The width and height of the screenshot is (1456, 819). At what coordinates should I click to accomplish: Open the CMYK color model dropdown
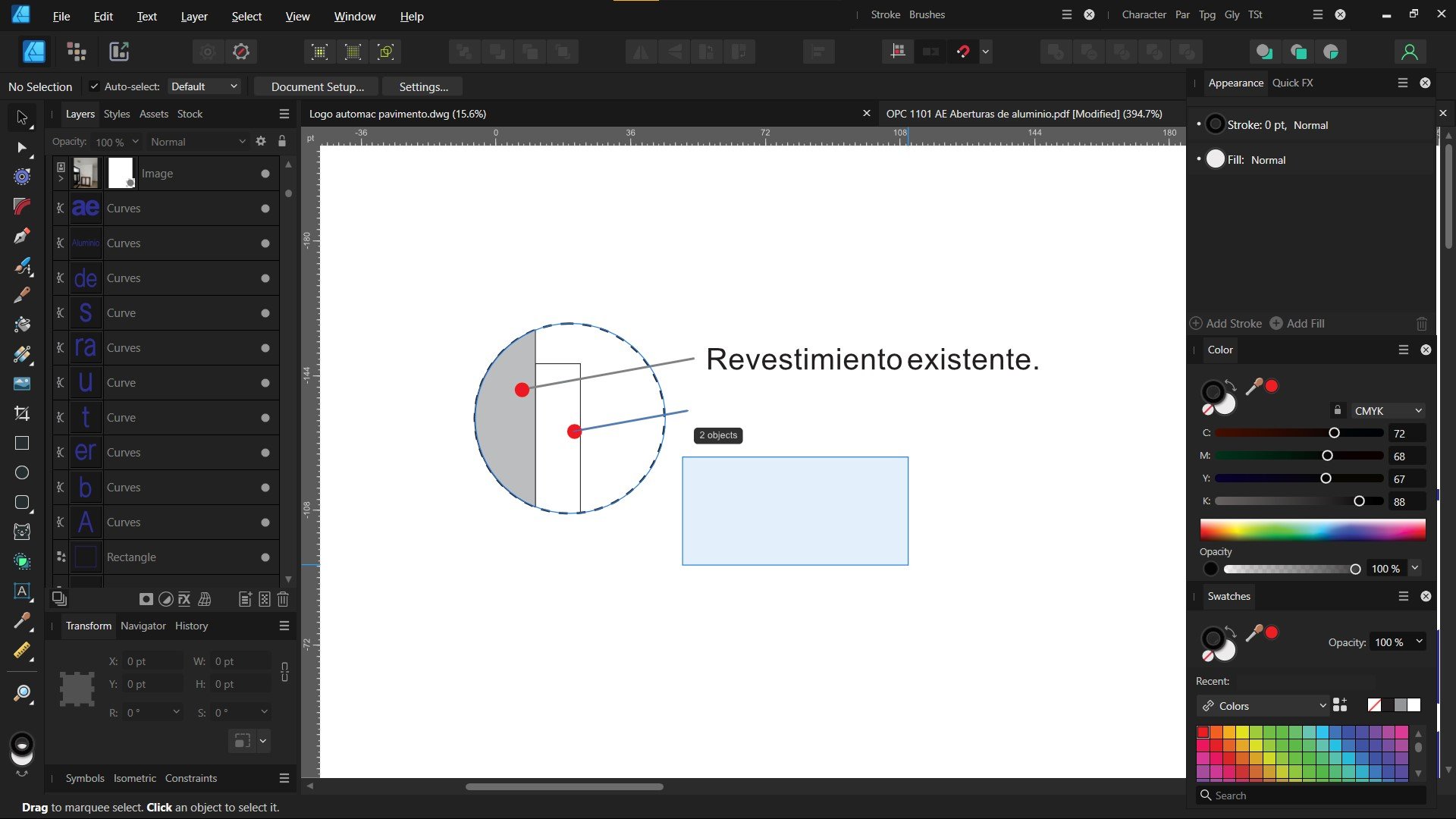coord(1389,411)
